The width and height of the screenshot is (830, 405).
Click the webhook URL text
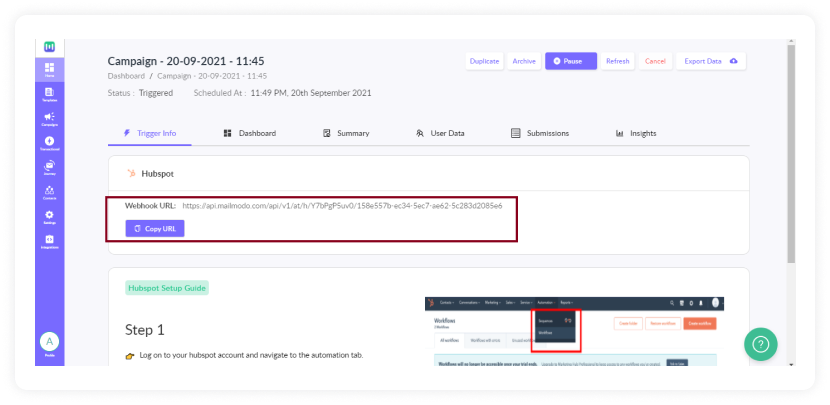(342, 205)
